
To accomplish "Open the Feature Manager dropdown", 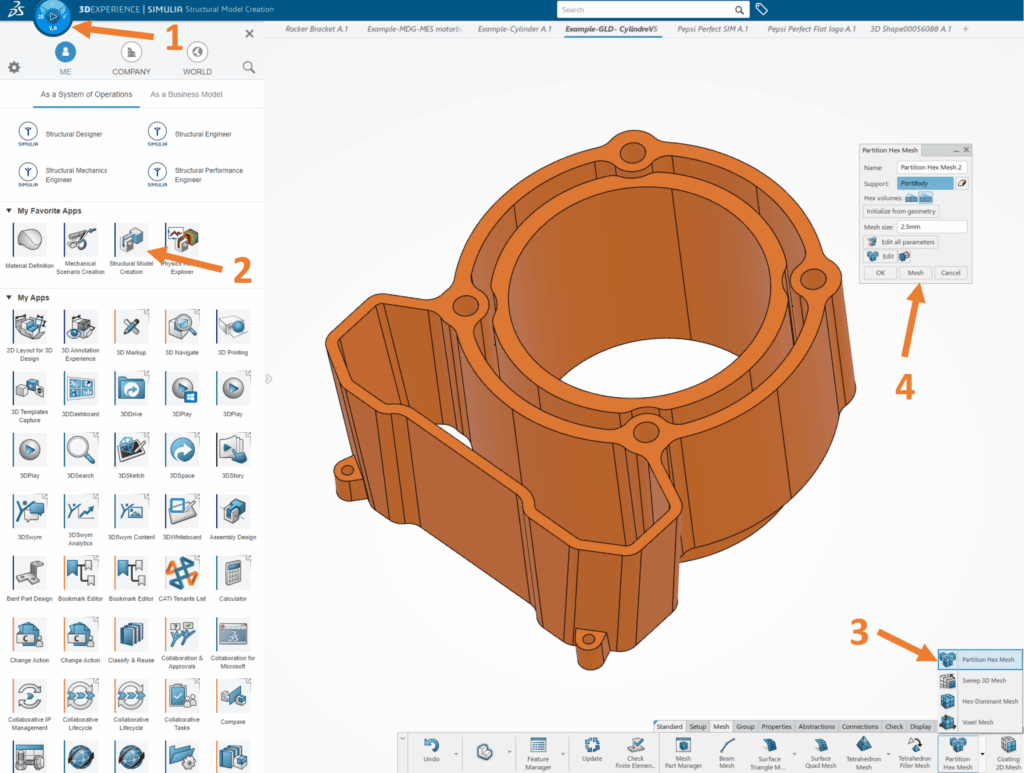I will (562, 754).
